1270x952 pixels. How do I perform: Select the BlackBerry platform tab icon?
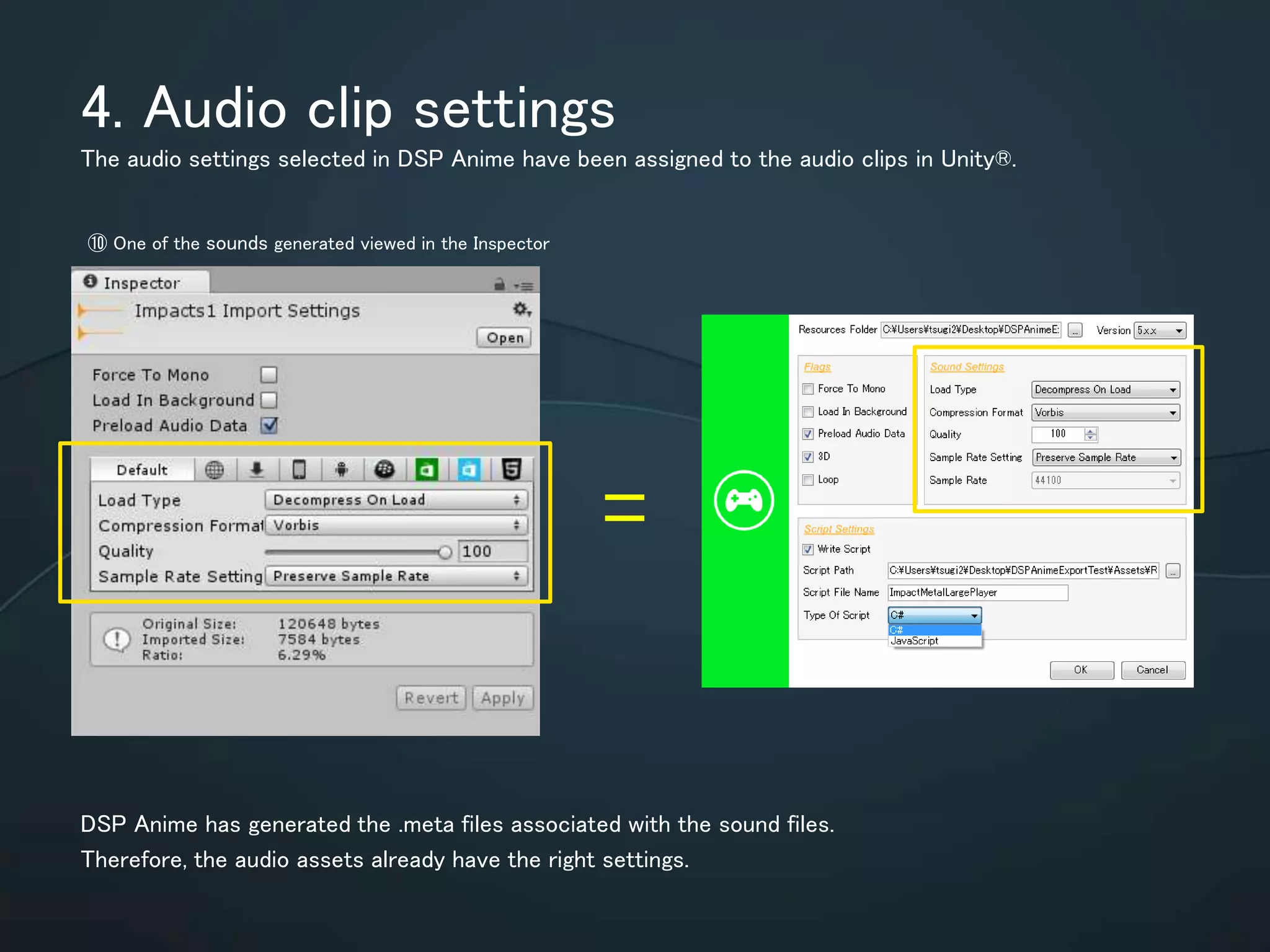(x=384, y=470)
